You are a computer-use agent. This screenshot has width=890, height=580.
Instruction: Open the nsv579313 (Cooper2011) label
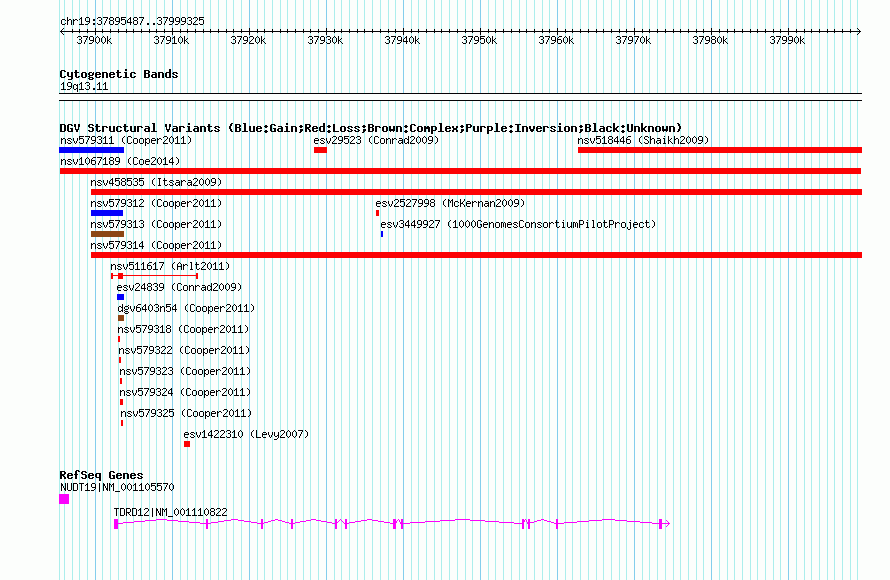click(x=156, y=224)
